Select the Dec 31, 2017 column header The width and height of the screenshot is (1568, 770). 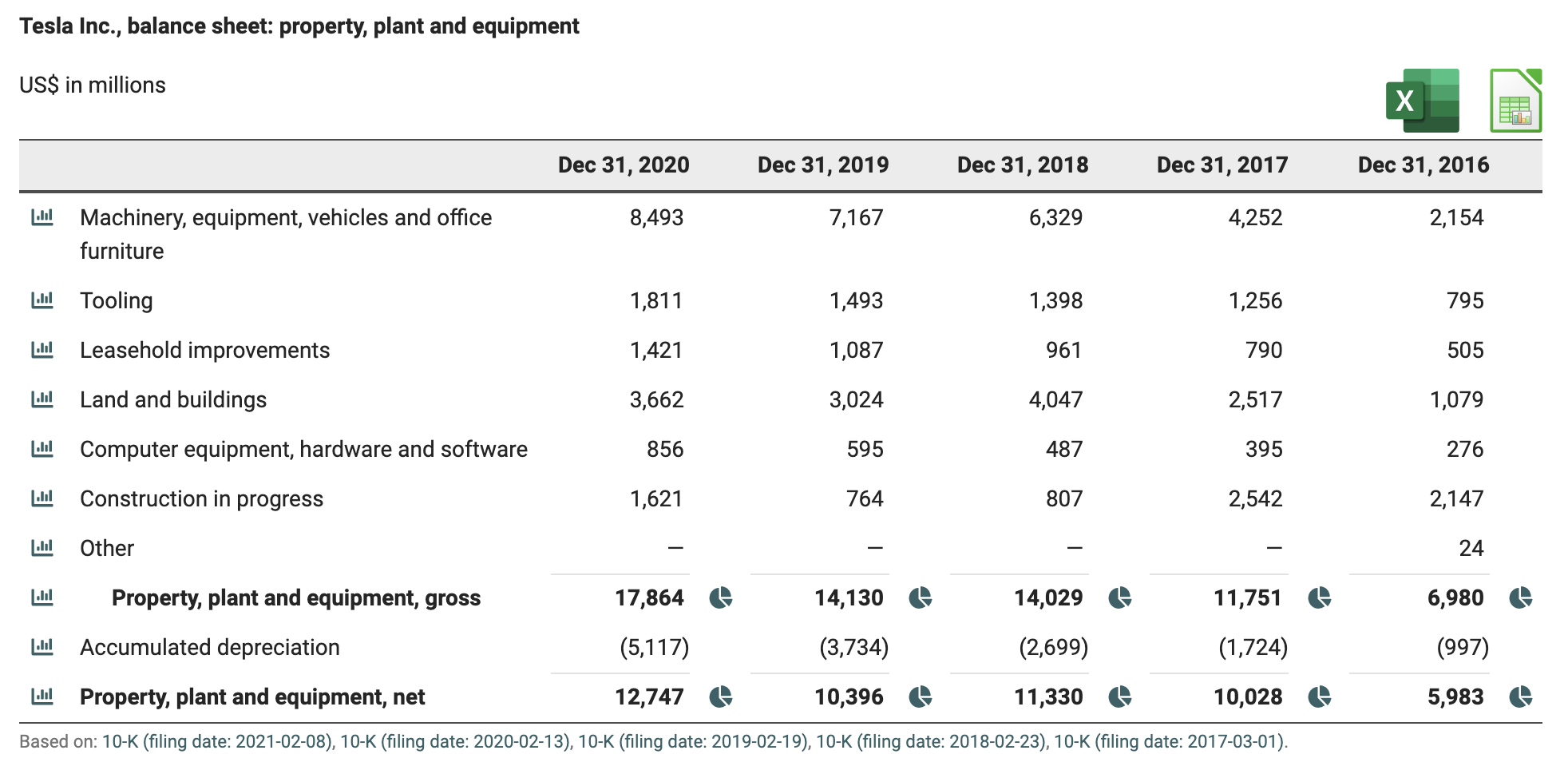pyautogui.click(x=1222, y=165)
